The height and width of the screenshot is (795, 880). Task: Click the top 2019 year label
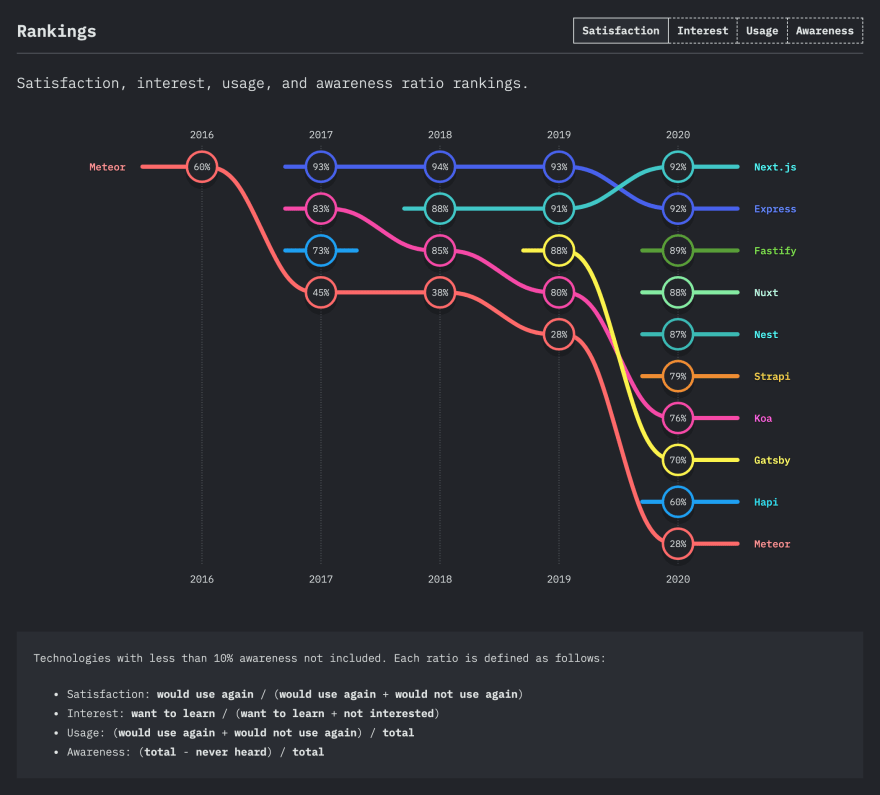pos(559,135)
